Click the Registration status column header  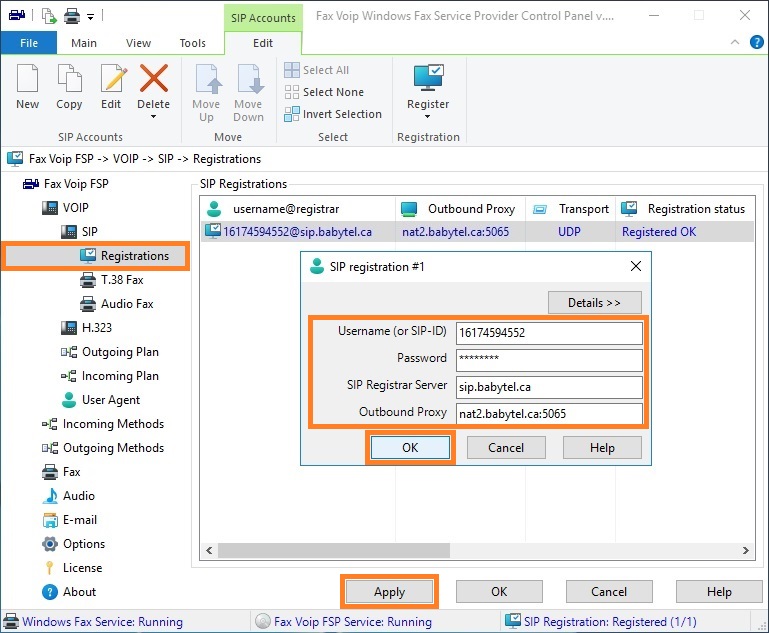pos(685,209)
